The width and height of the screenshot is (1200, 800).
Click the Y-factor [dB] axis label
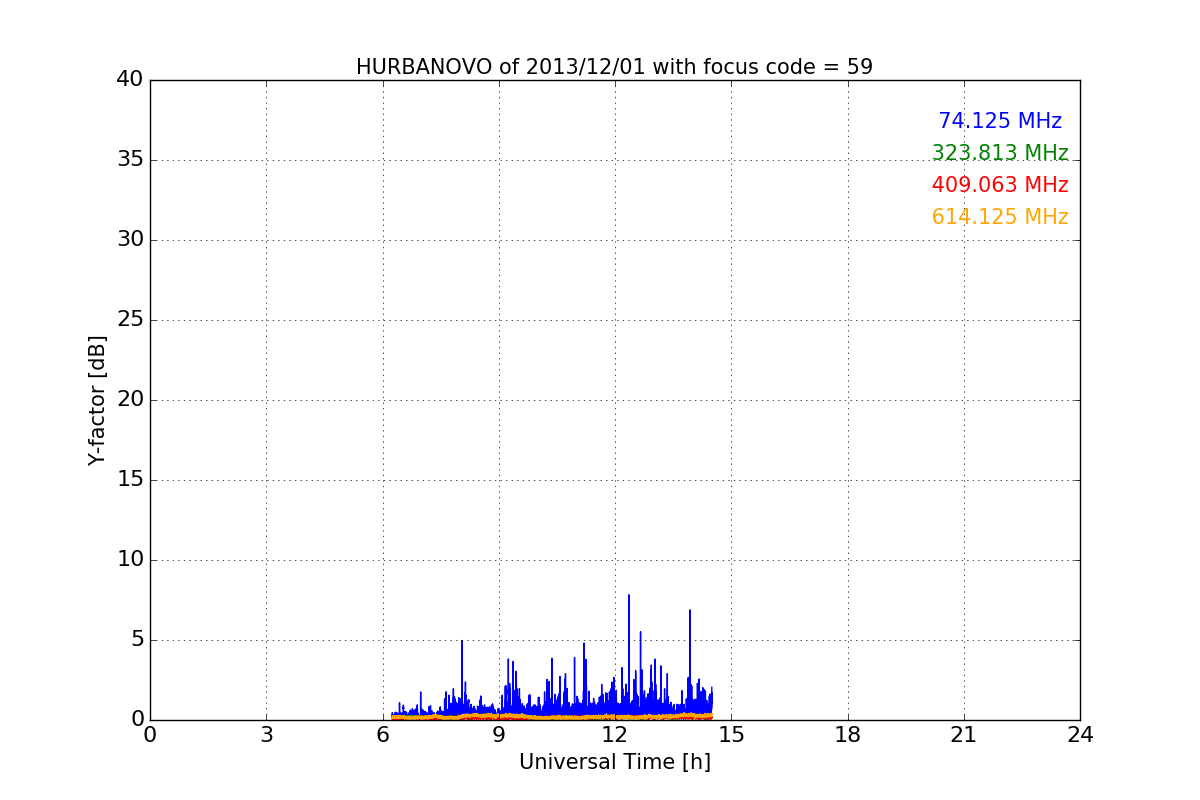point(97,400)
